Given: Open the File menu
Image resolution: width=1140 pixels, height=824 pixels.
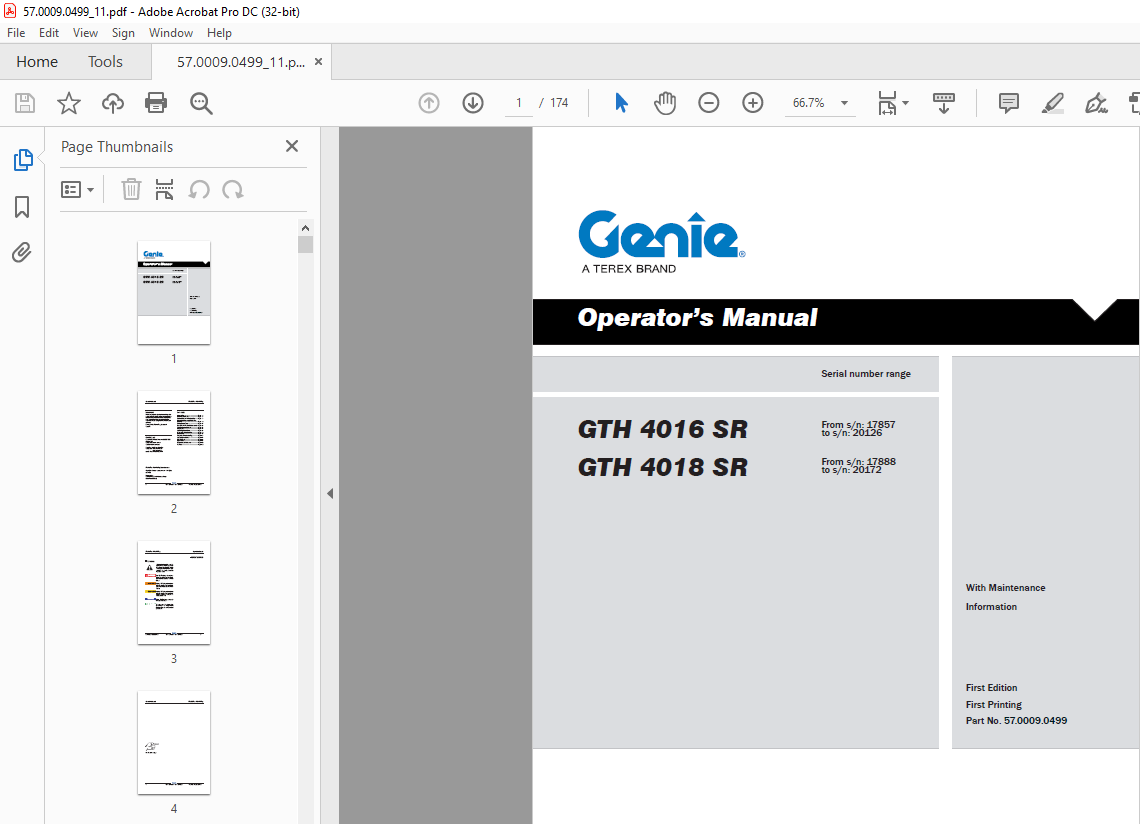Looking at the screenshot, I should click(x=16, y=33).
